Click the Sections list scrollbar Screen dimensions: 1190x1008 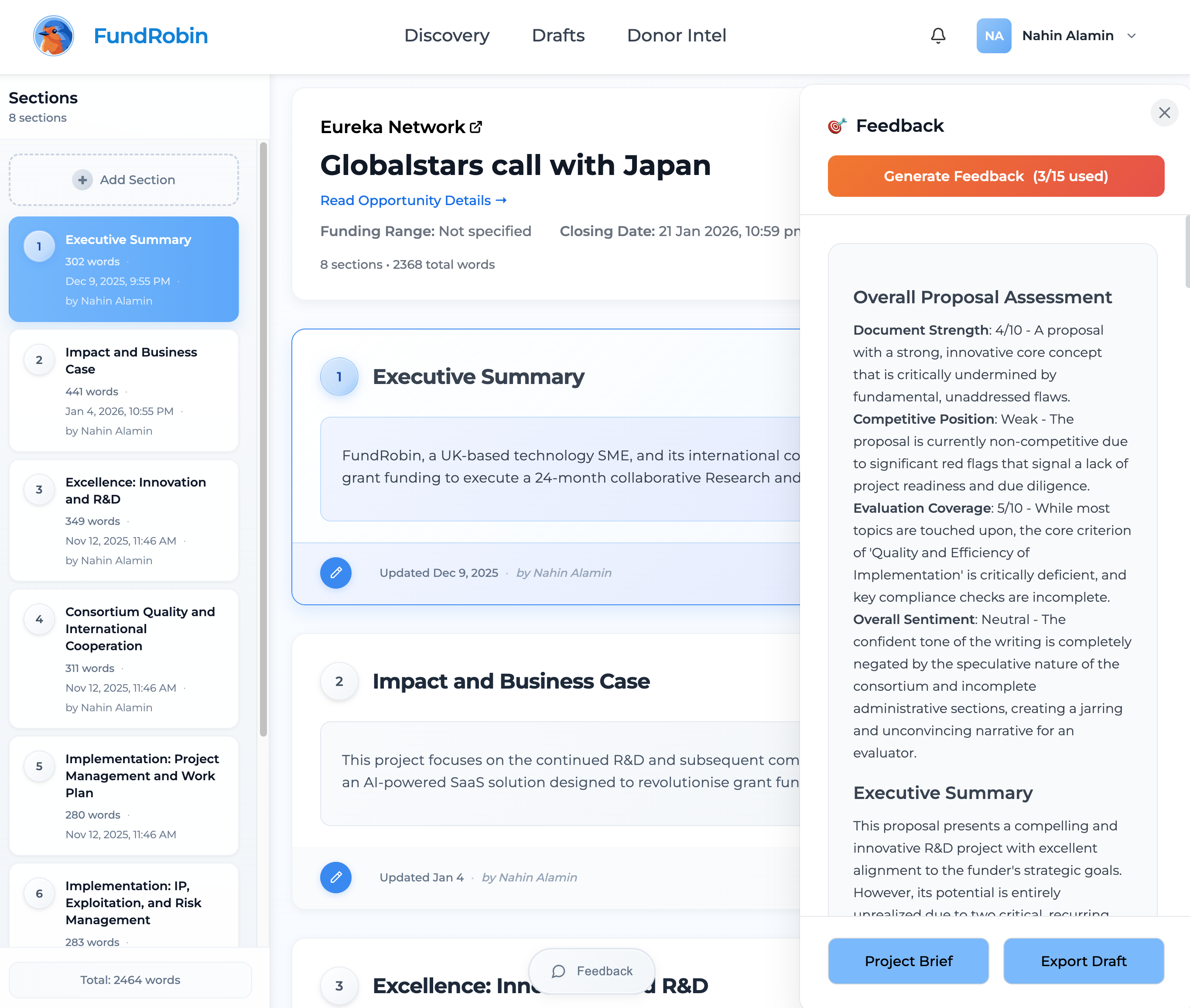tap(263, 440)
